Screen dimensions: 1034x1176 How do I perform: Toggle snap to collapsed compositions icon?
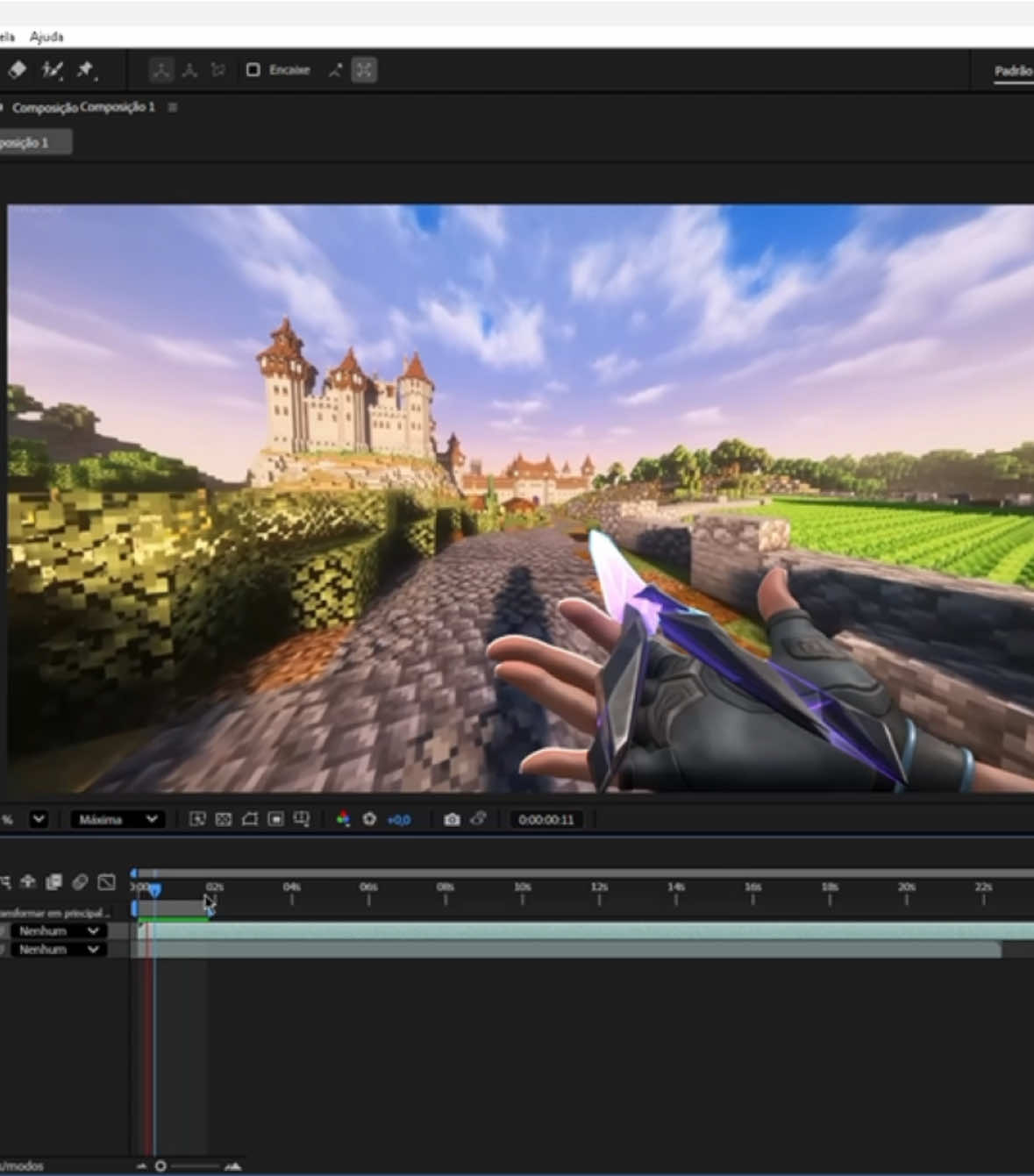[x=364, y=70]
